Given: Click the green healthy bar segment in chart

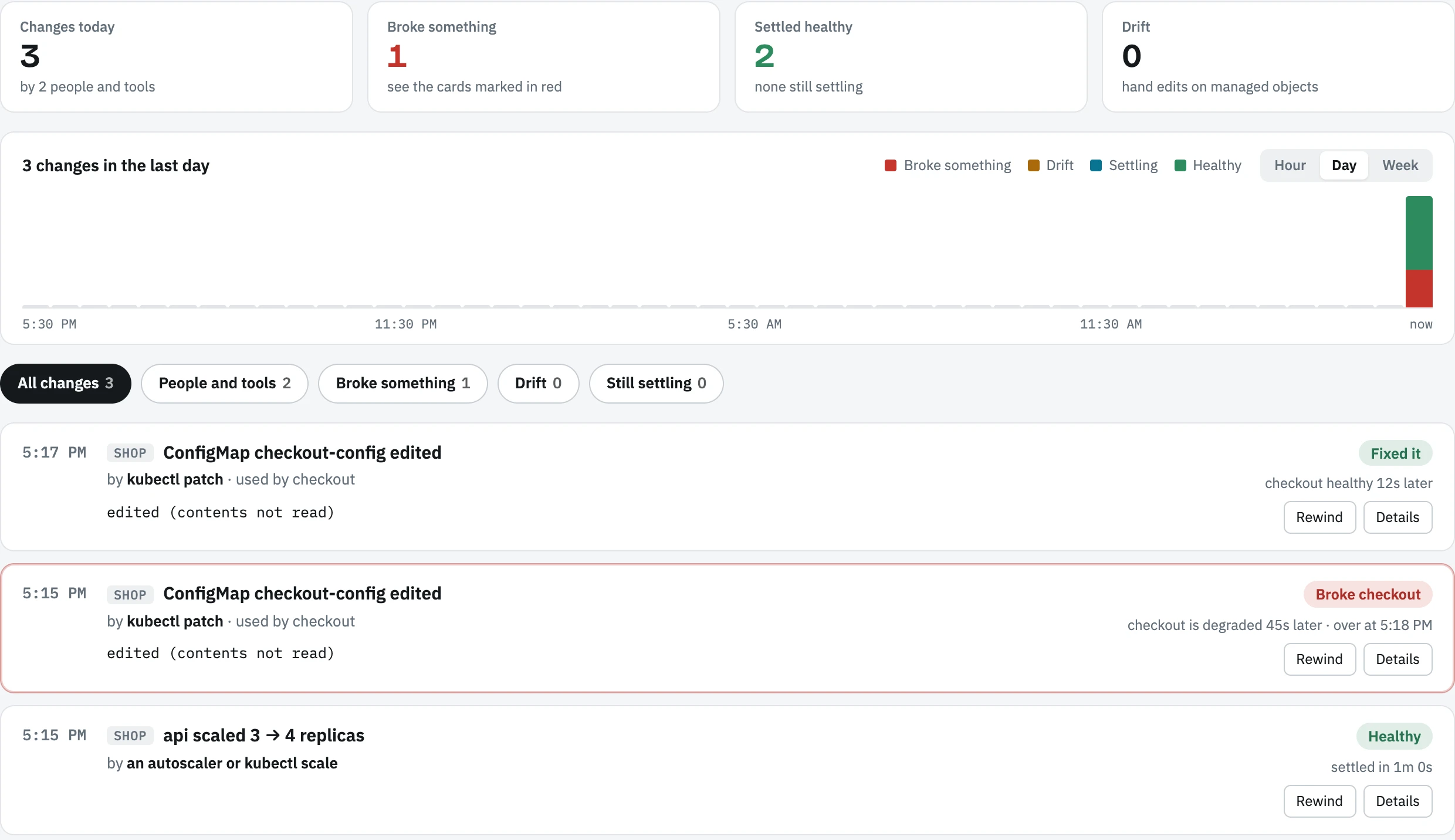Looking at the screenshot, I should pos(1419,233).
